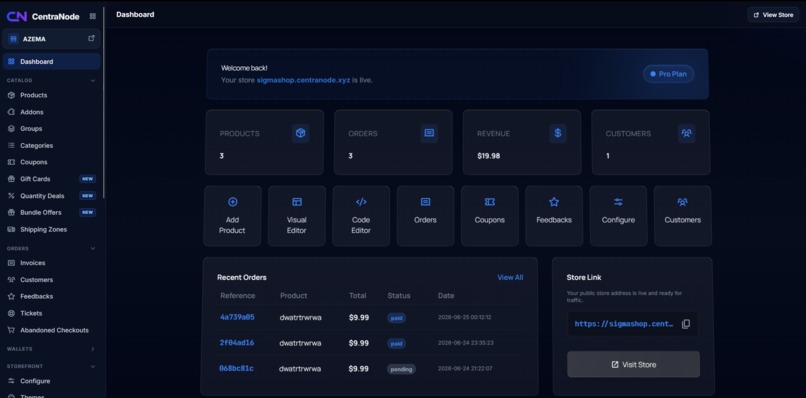Viewport: 806px width, 398px height.
Task: Click the Customers stat card people icon
Action: [686, 134]
